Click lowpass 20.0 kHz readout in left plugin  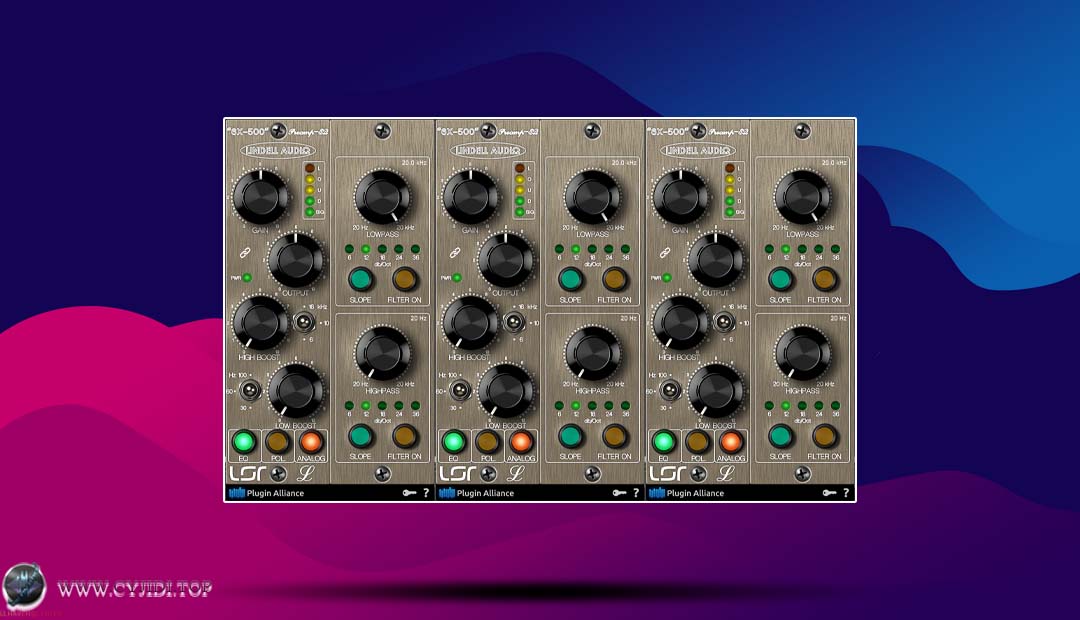(414, 163)
